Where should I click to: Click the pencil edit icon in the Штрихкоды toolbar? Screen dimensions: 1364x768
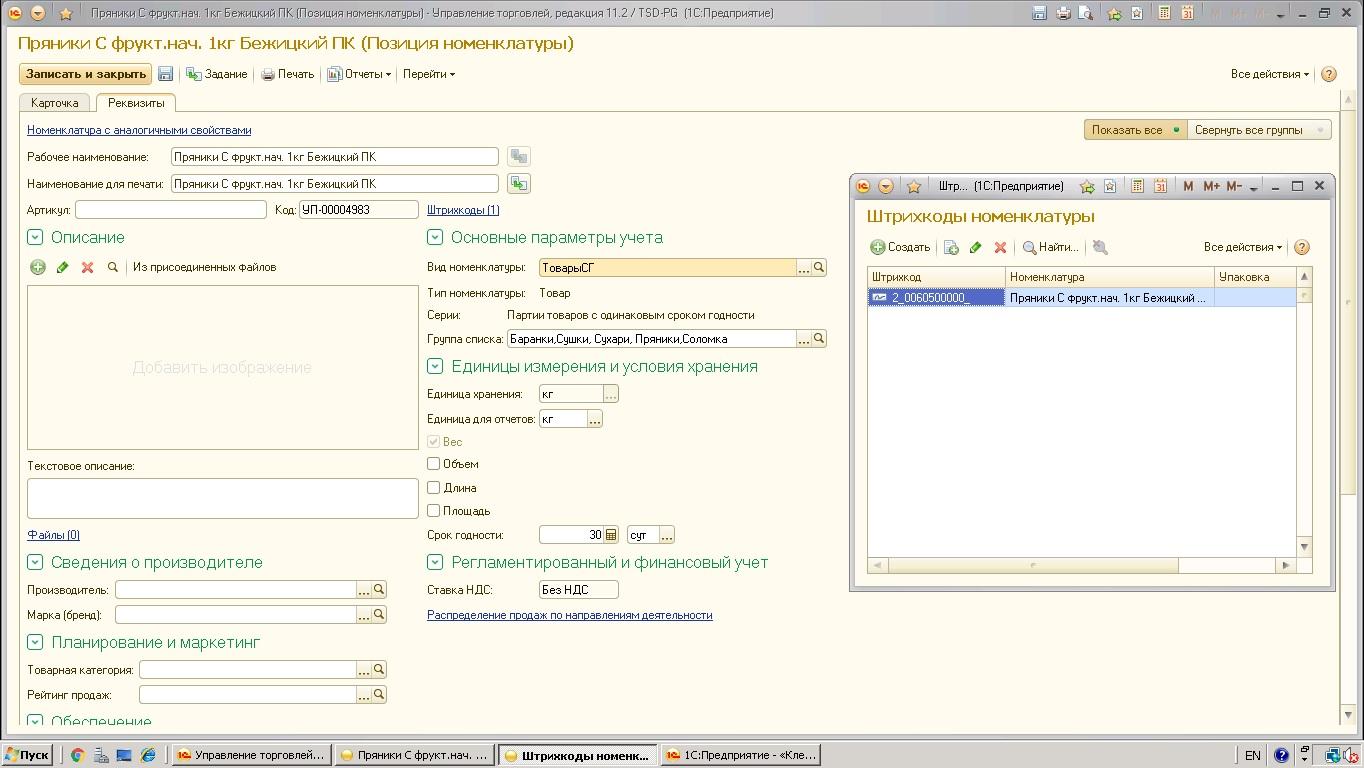click(x=976, y=247)
